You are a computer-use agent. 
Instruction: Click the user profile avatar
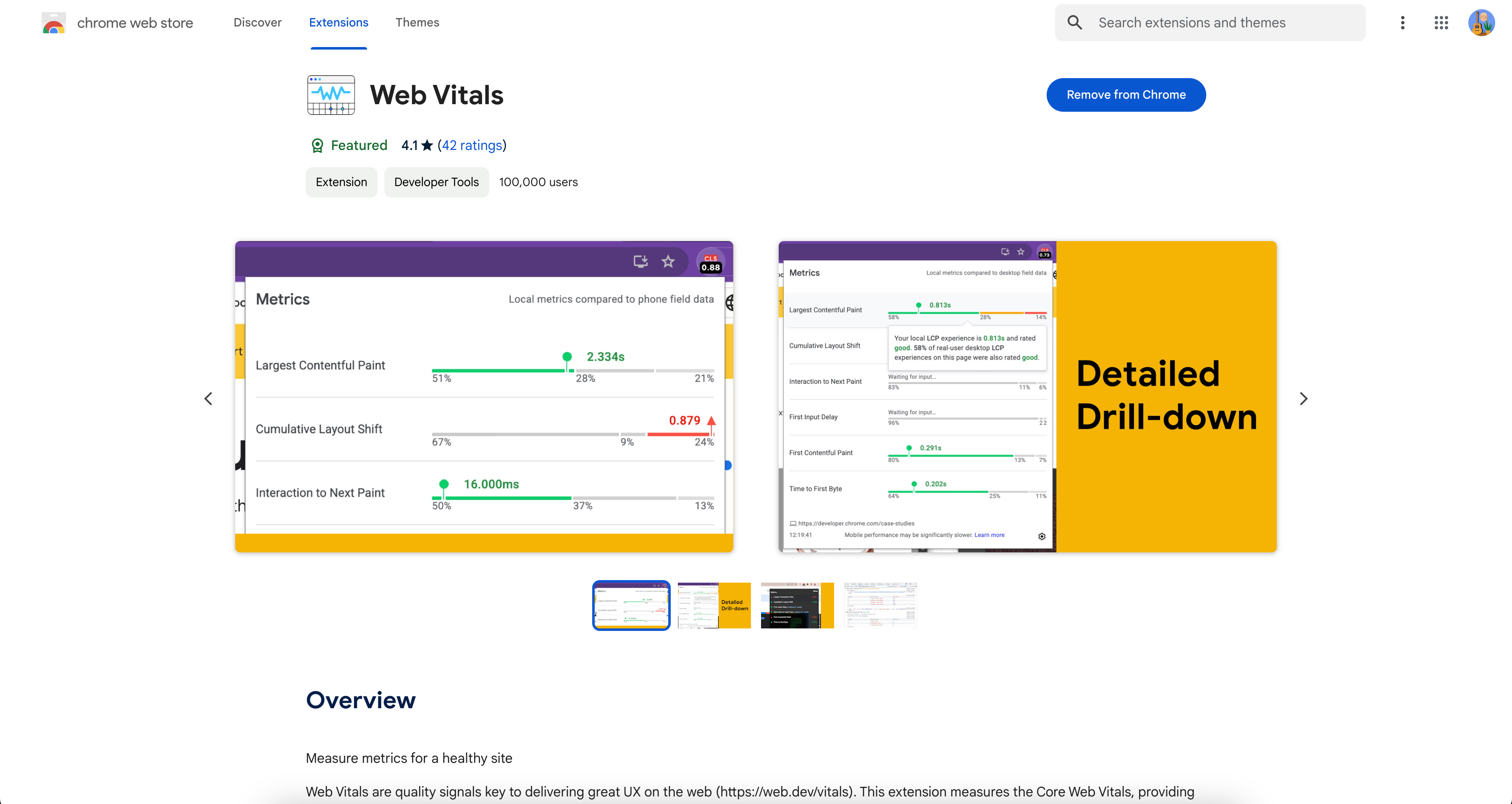[x=1481, y=23]
